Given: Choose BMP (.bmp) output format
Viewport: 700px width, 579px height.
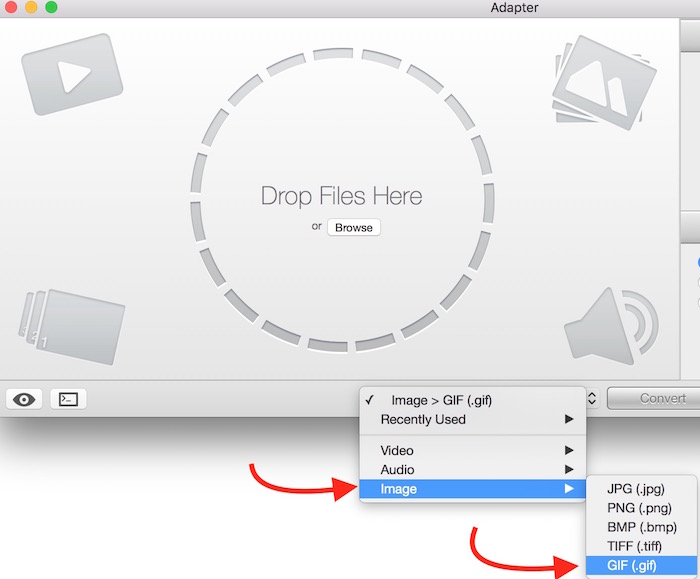Looking at the screenshot, I should tap(640, 527).
